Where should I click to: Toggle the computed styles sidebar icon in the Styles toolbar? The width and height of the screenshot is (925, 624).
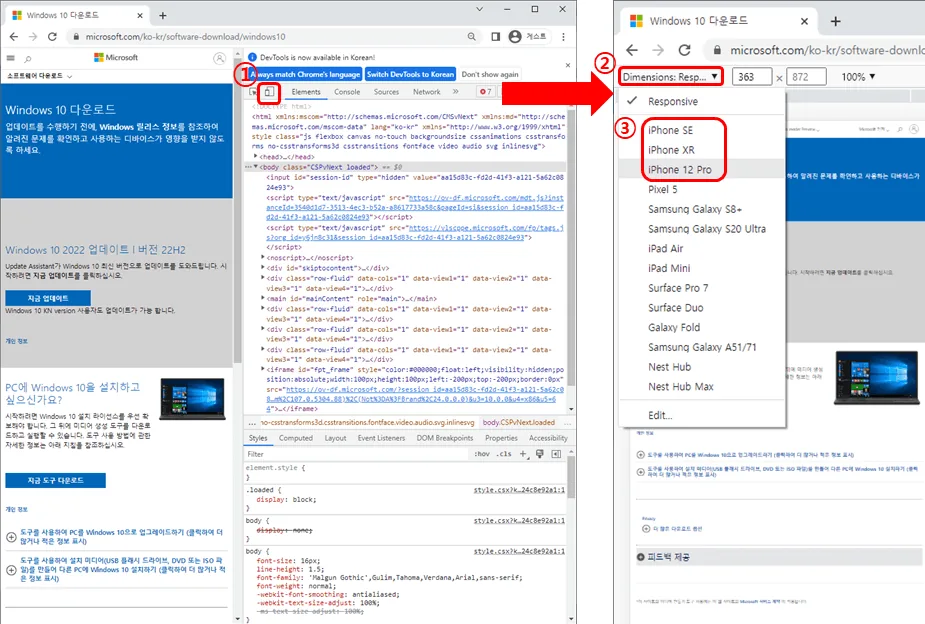556,454
